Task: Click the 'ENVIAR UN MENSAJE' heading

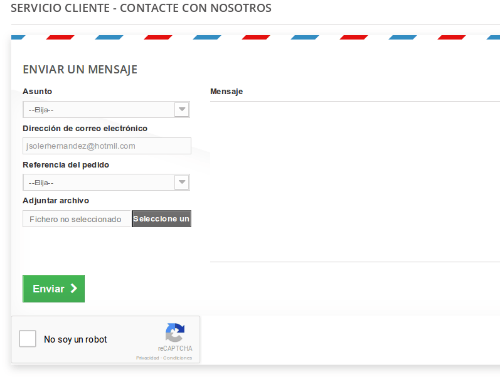Action: tap(80, 69)
